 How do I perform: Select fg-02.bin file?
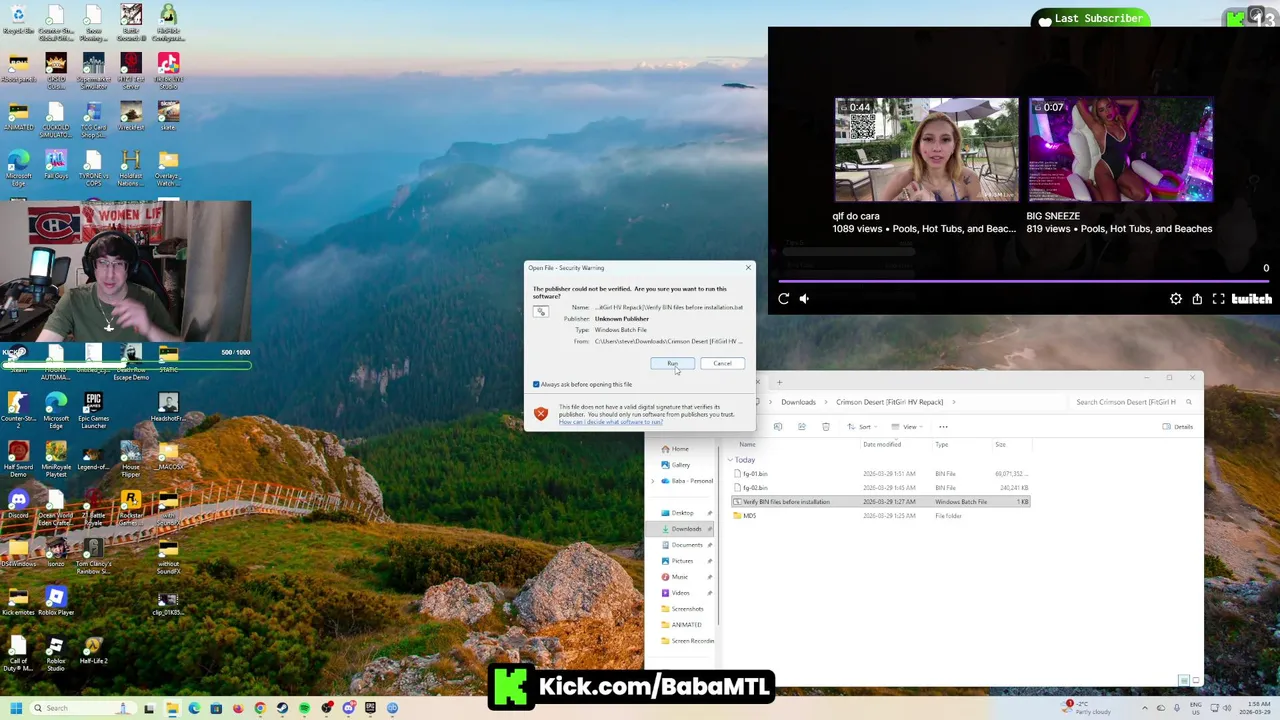click(755, 488)
